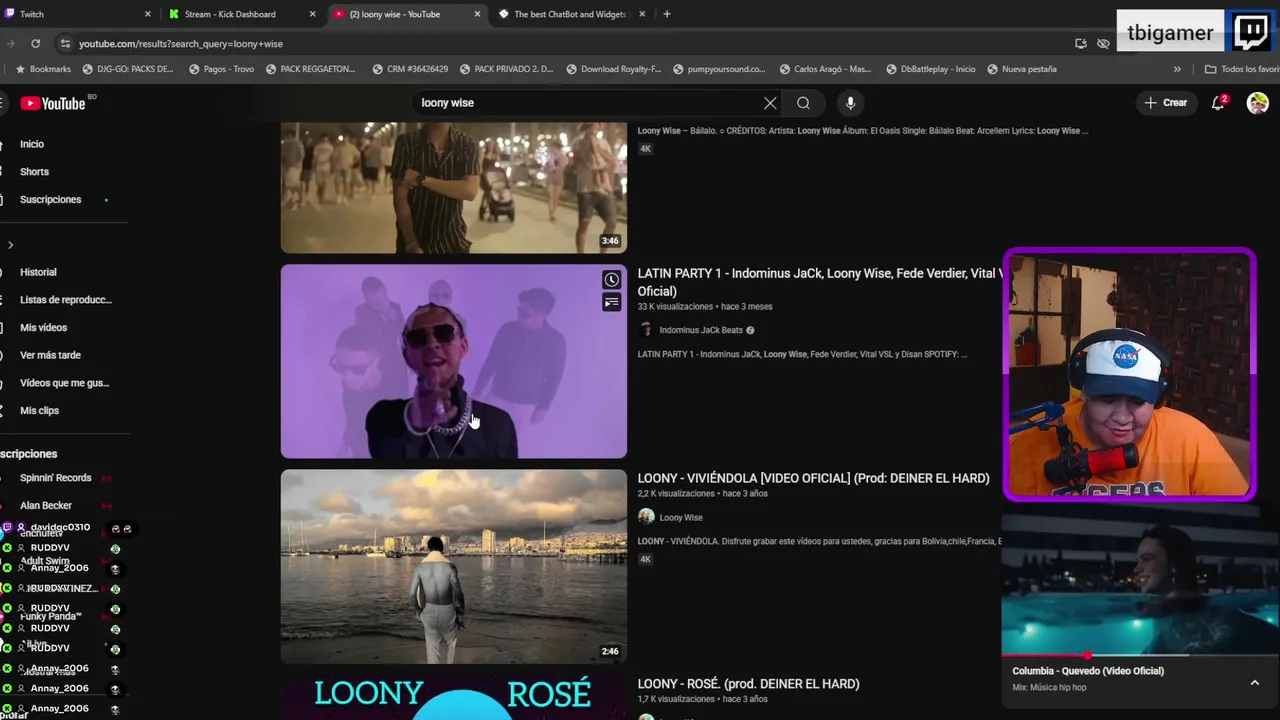This screenshot has width=1280, height=720.
Task: Seek on the miniplayer red progress bar
Action: (x=1138, y=656)
